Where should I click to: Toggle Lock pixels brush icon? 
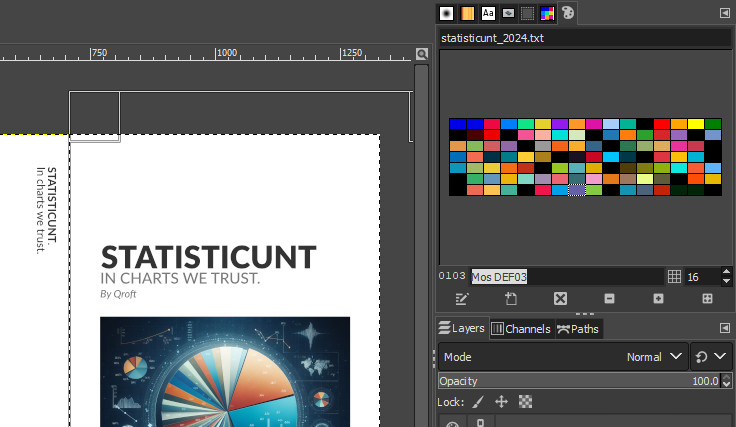478,402
